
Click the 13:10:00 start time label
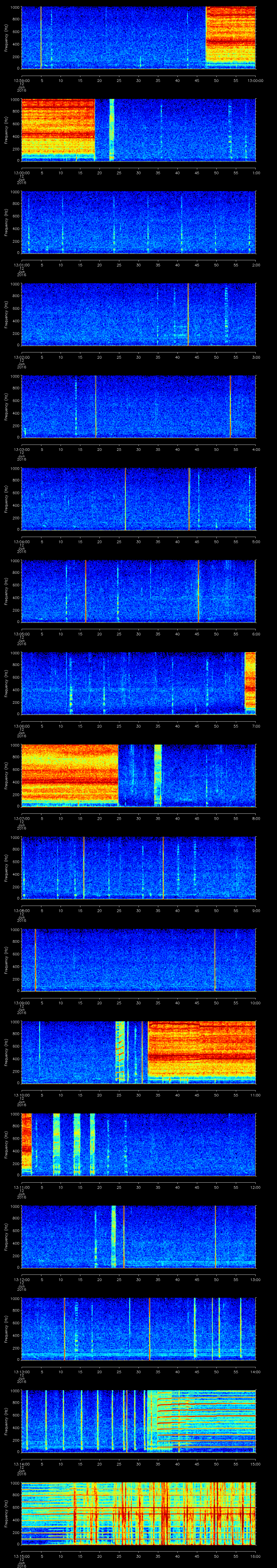pos(21,1095)
